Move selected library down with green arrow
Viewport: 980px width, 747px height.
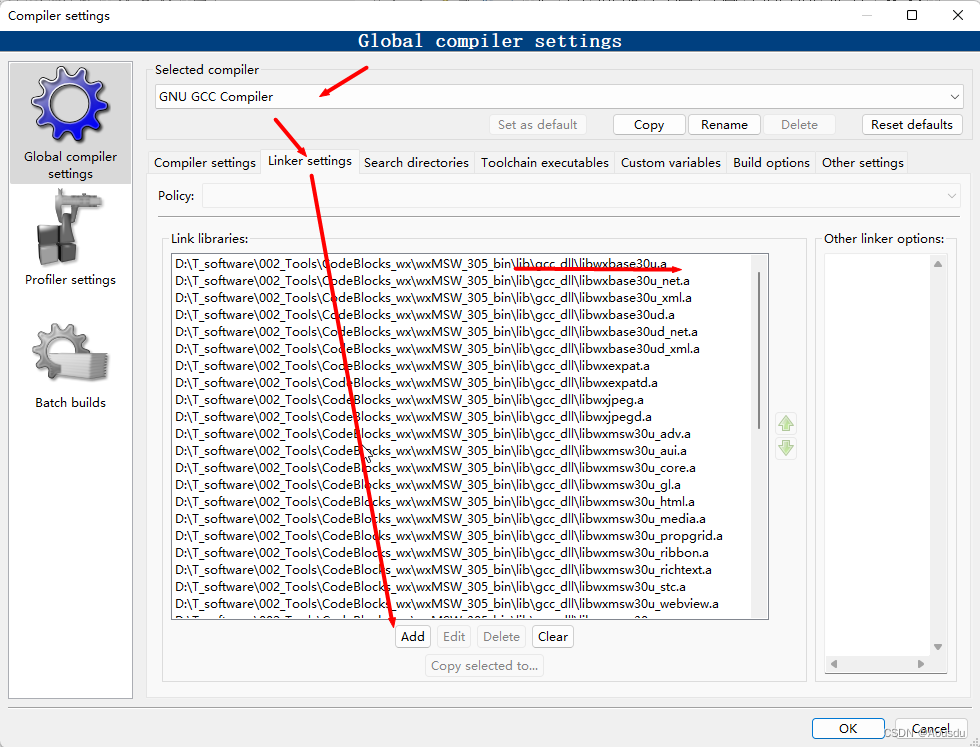pyautogui.click(x=786, y=448)
